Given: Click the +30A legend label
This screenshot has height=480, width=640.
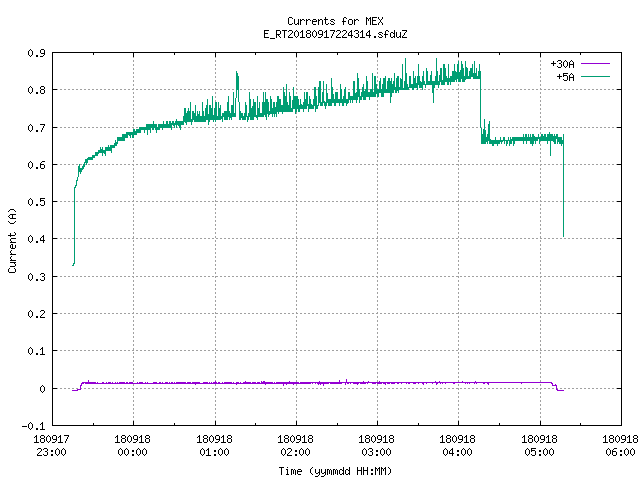Looking at the screenshot, I should coord(562,64).
